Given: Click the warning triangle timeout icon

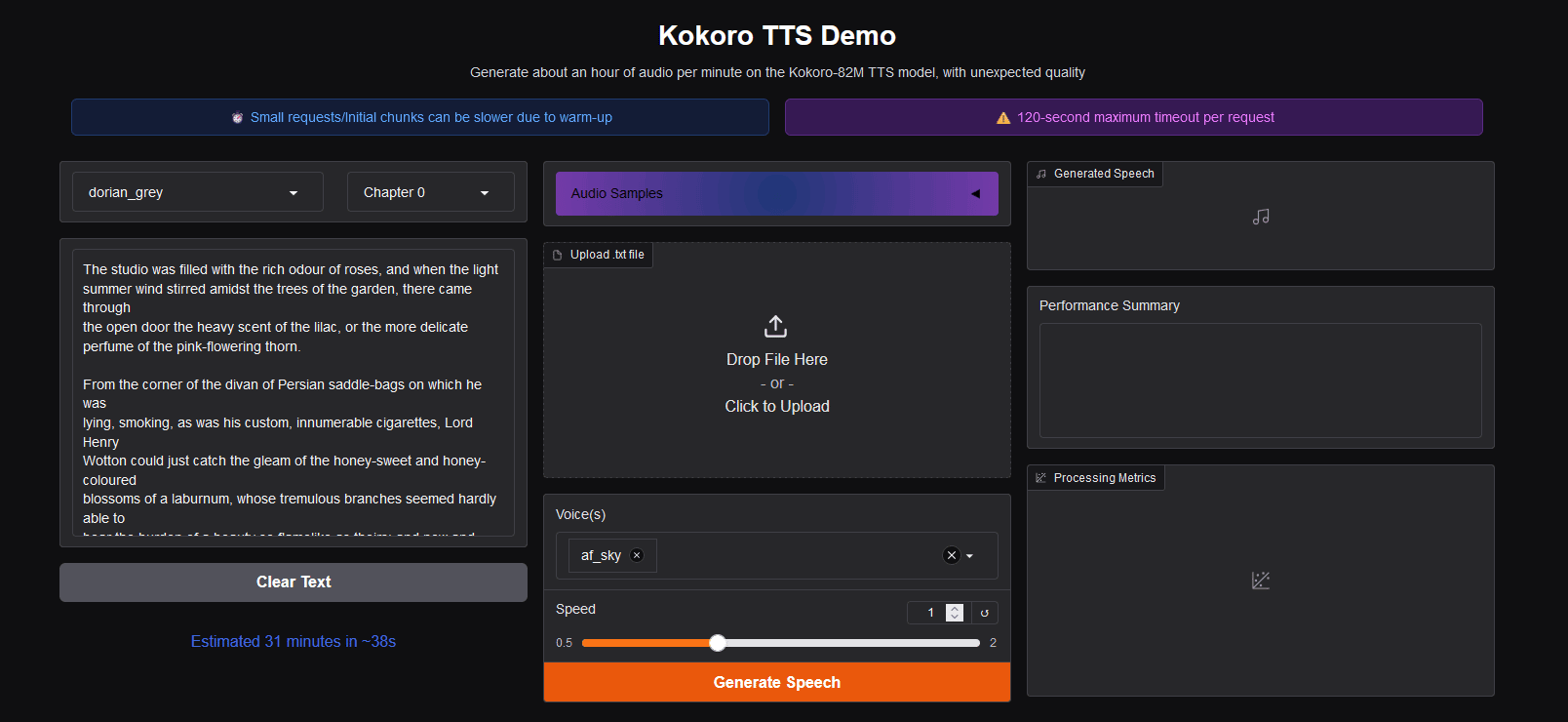Looking at the screenshot, I should [1002, 118].
